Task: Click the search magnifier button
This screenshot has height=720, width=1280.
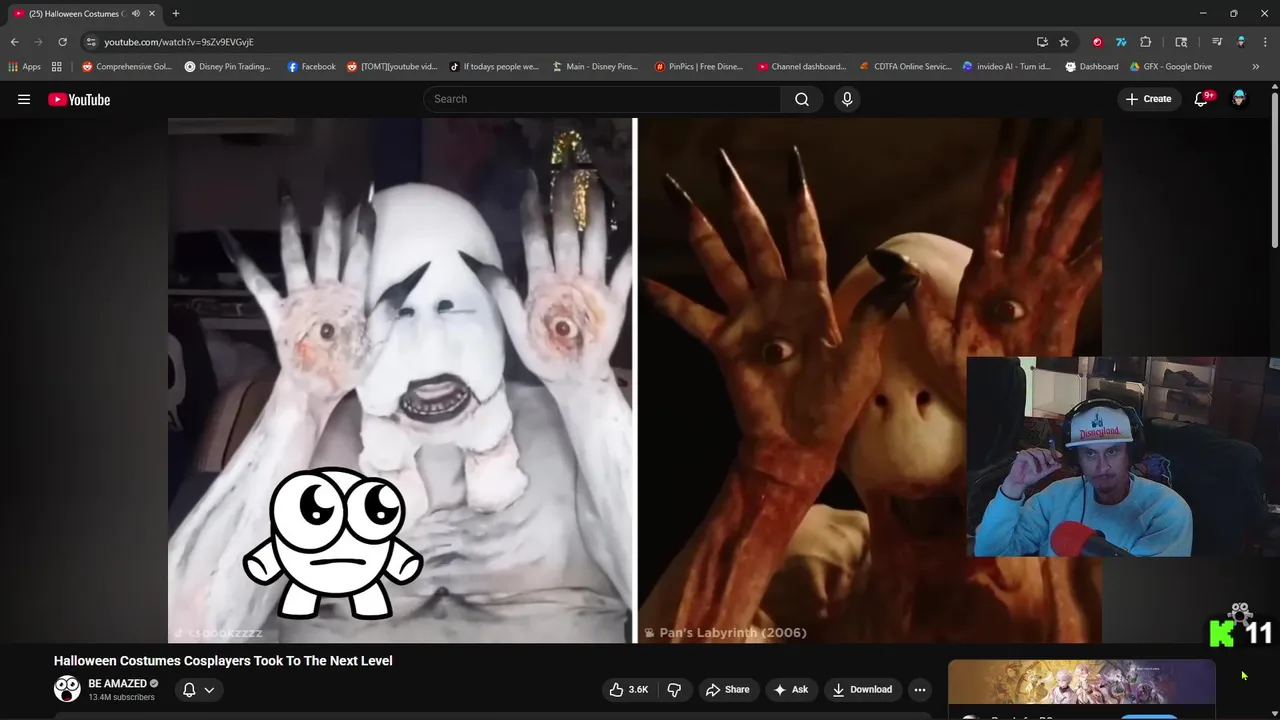Action: 802,99
